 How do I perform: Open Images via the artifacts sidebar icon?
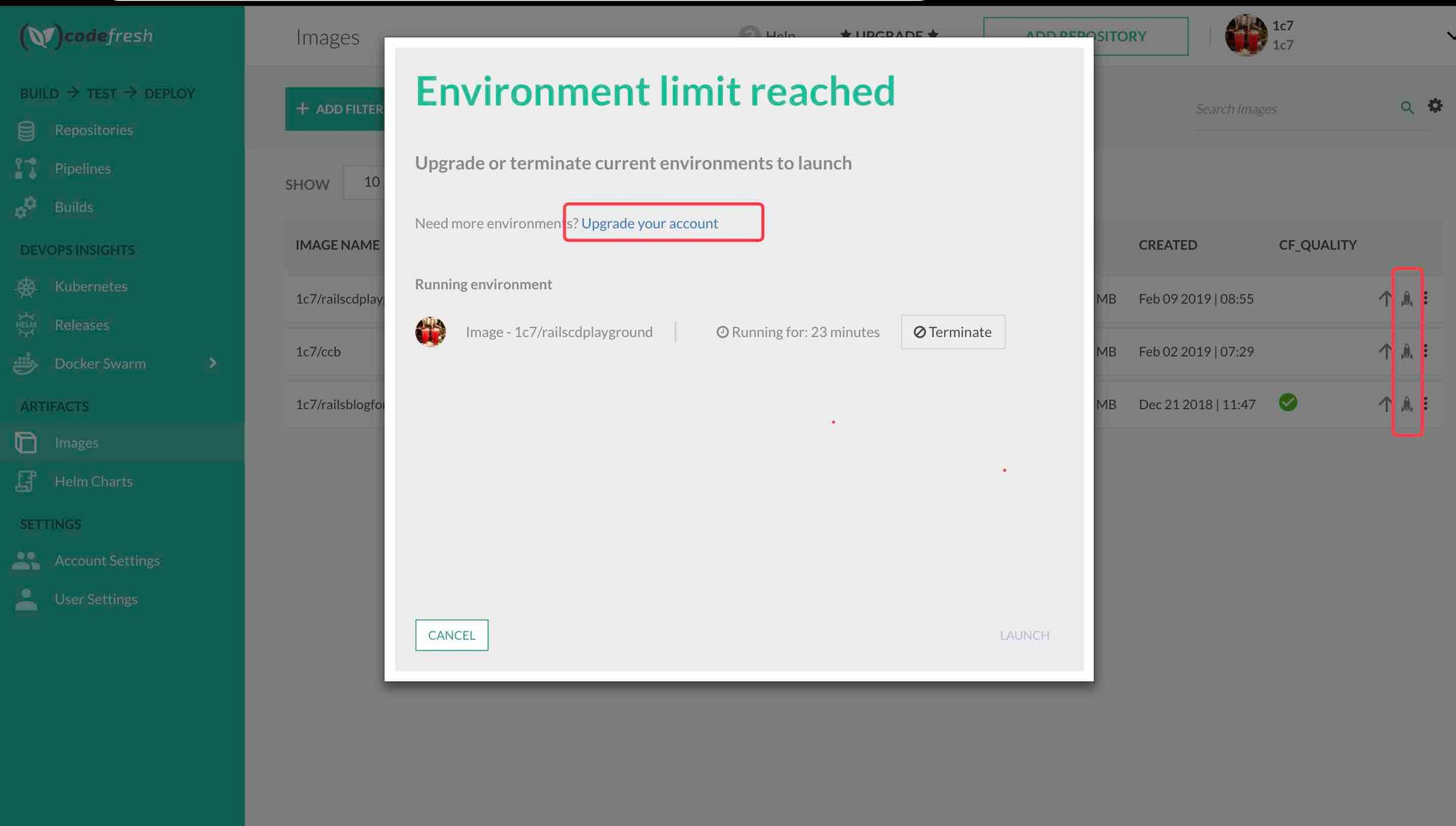[25, 442]
